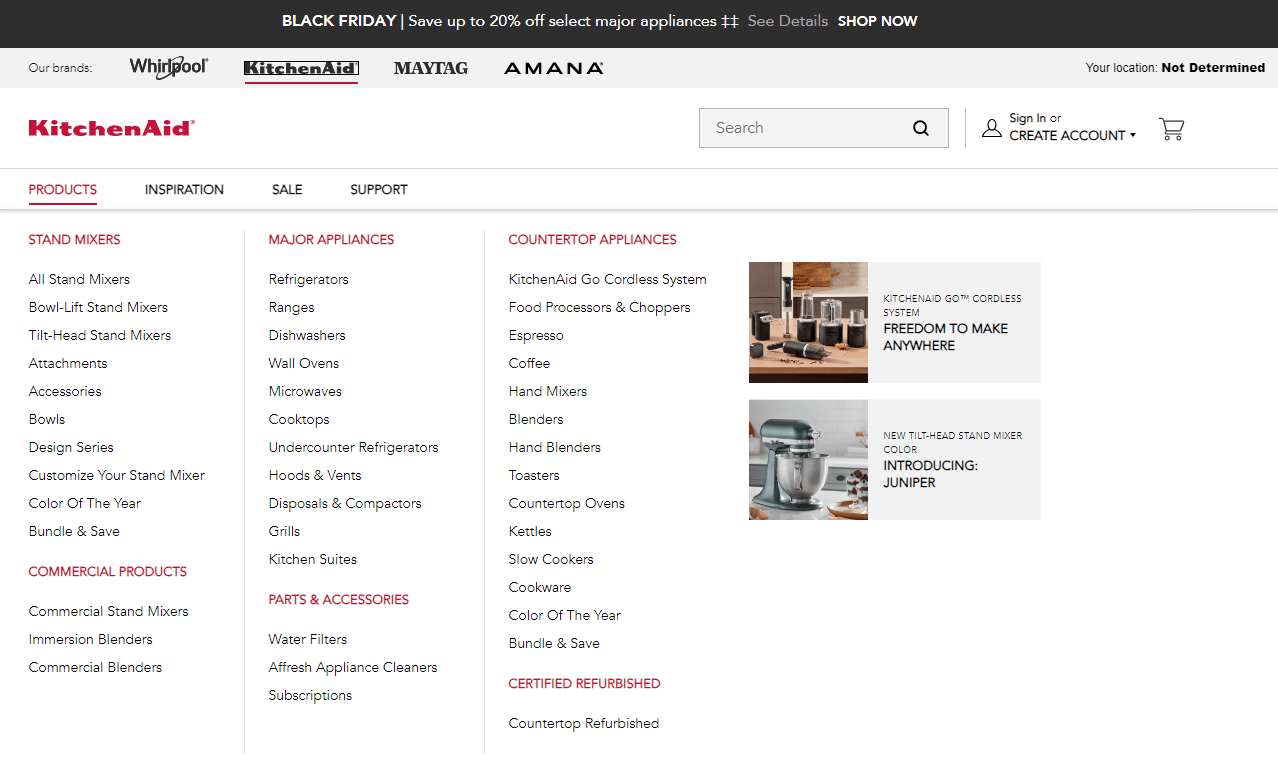Open the Kitchen Suites link

pos(313,559)
